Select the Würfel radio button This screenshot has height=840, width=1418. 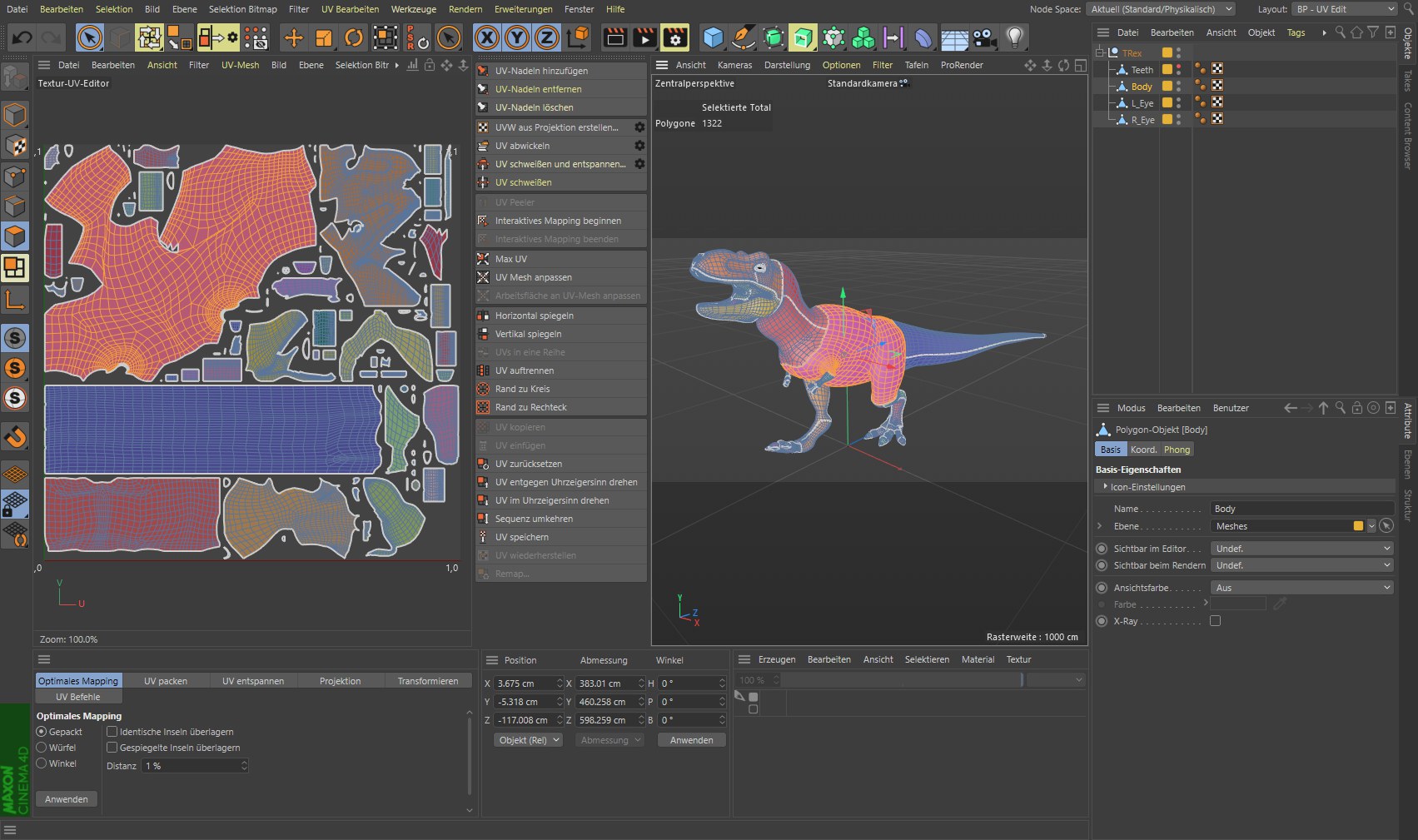tap(41, 748)
